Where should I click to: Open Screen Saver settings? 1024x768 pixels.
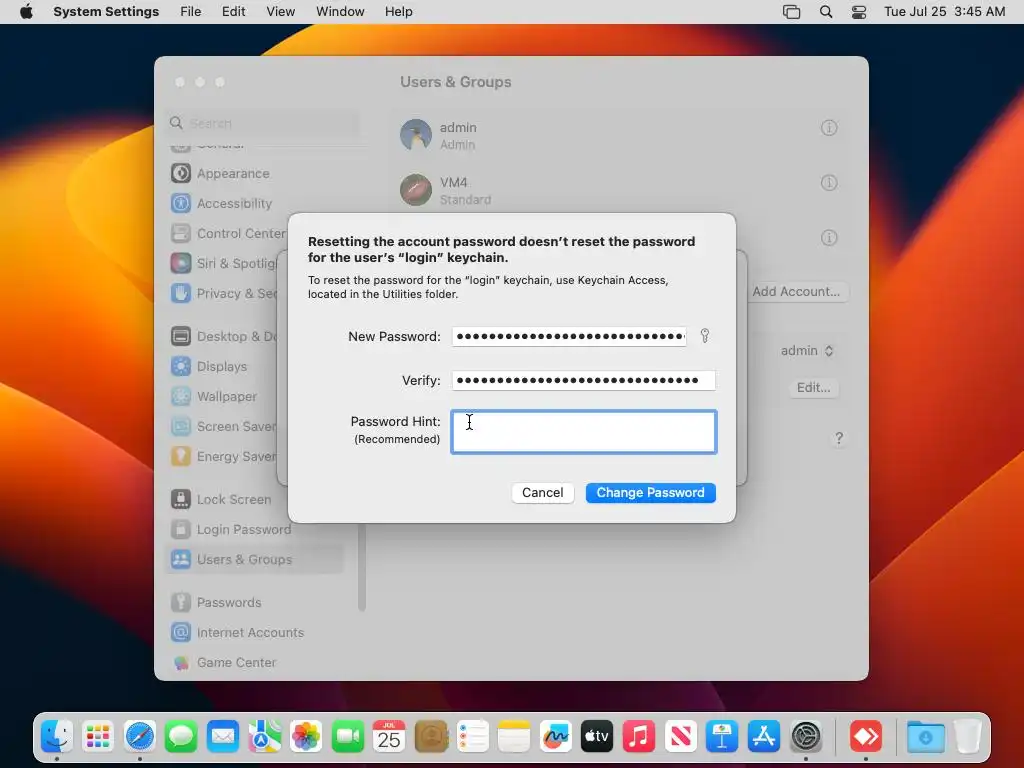[x=223, y=426]
